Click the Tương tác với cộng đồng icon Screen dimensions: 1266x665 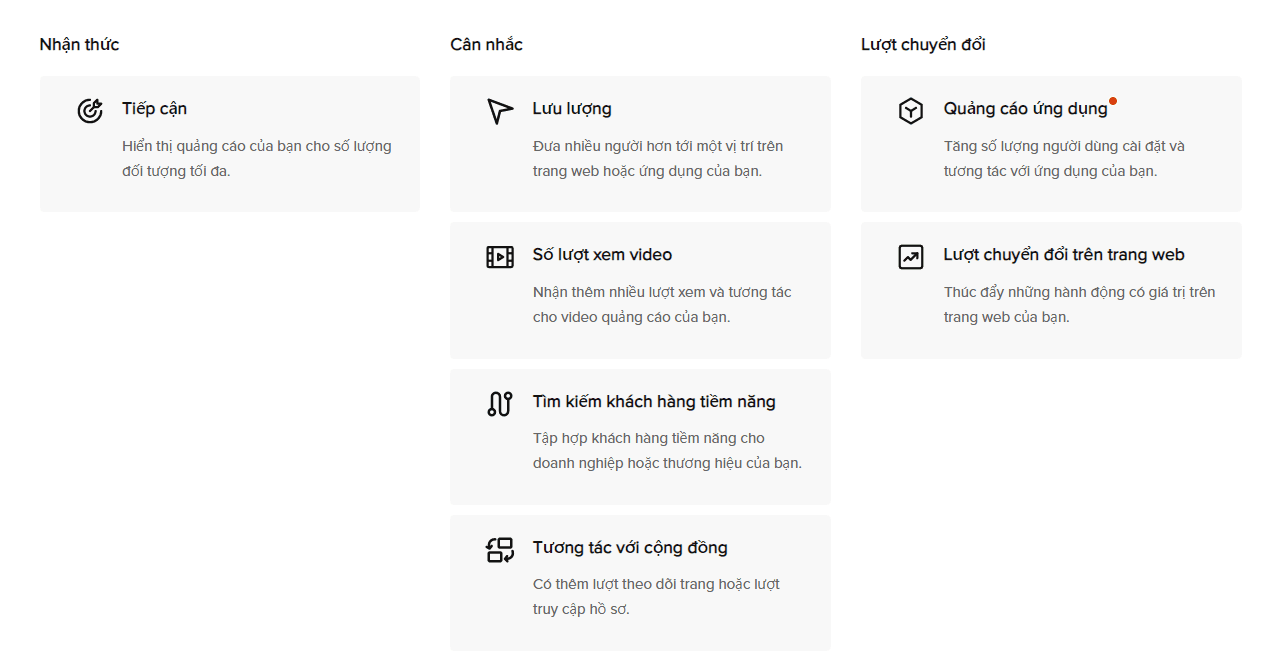click(500, 550)
